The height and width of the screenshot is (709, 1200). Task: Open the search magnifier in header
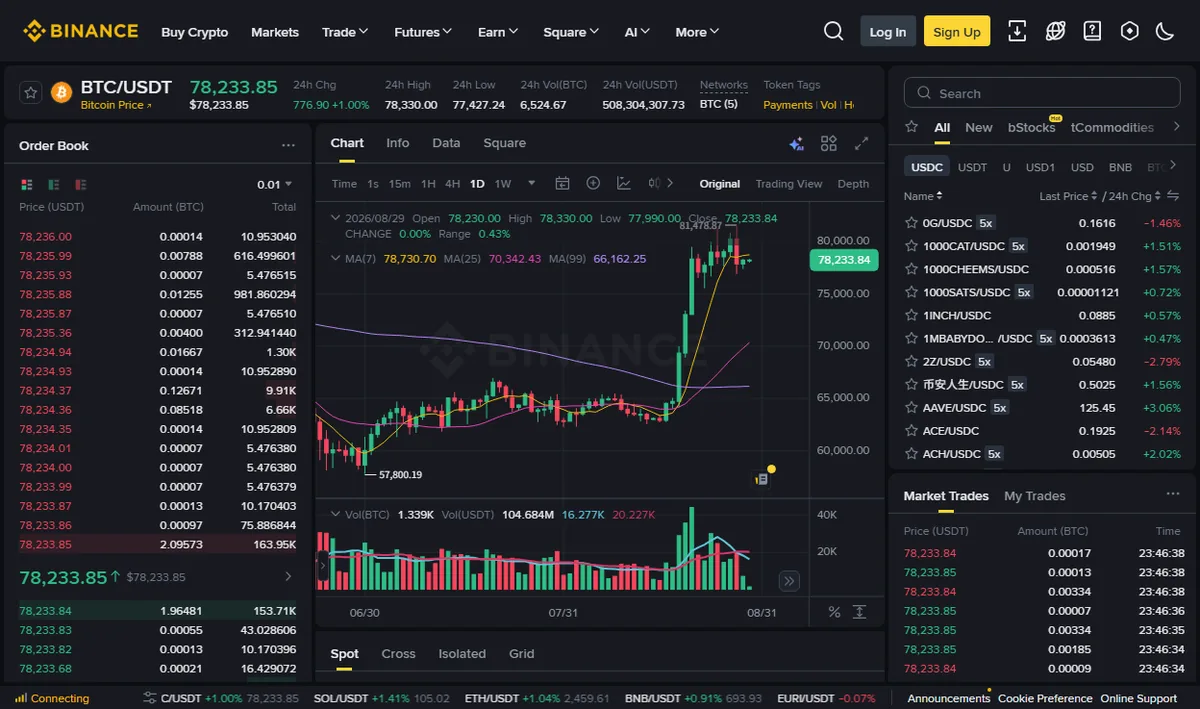(x=833, y=31)
